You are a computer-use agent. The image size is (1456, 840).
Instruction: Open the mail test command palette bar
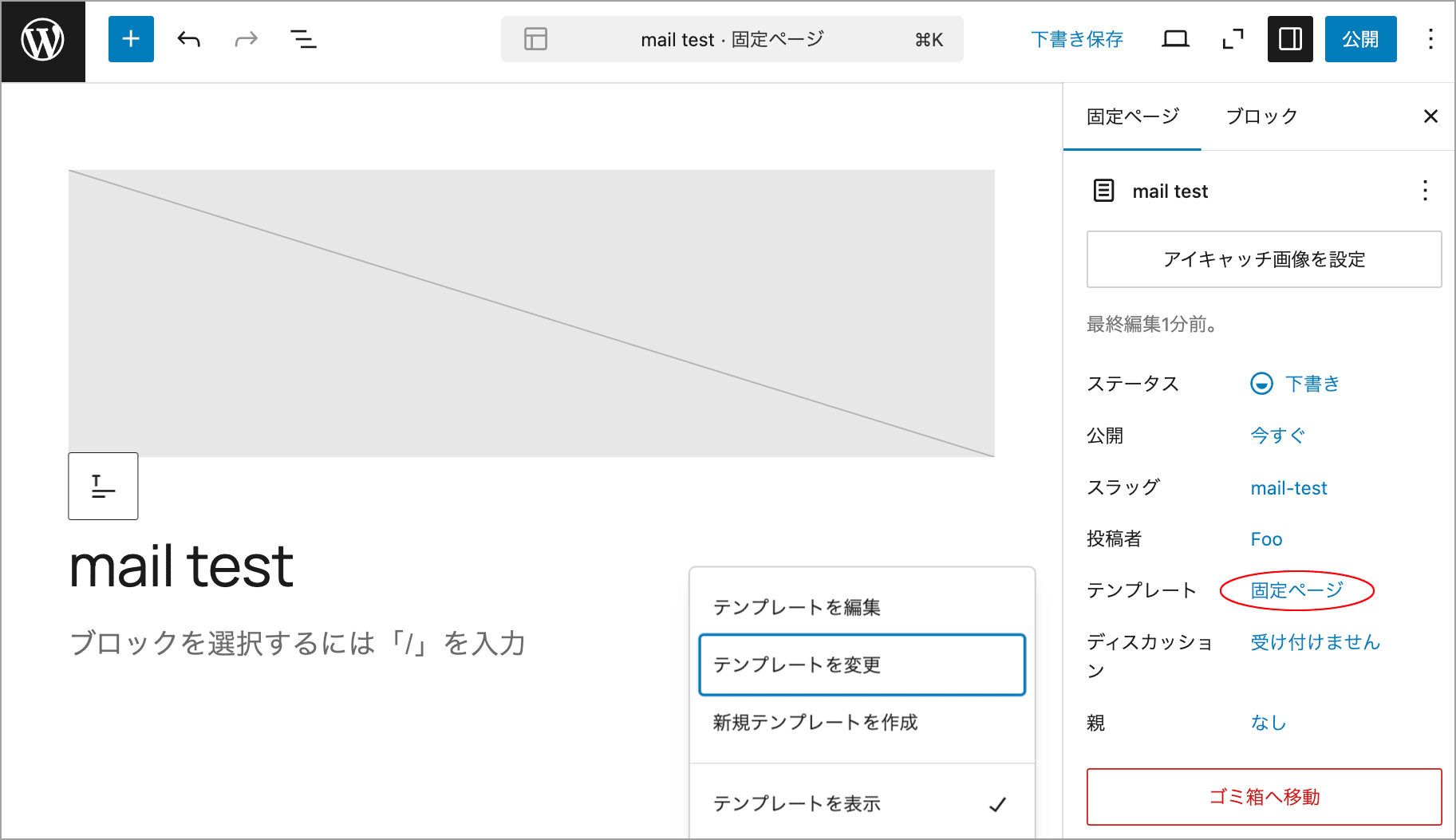(x=732, y=39)
